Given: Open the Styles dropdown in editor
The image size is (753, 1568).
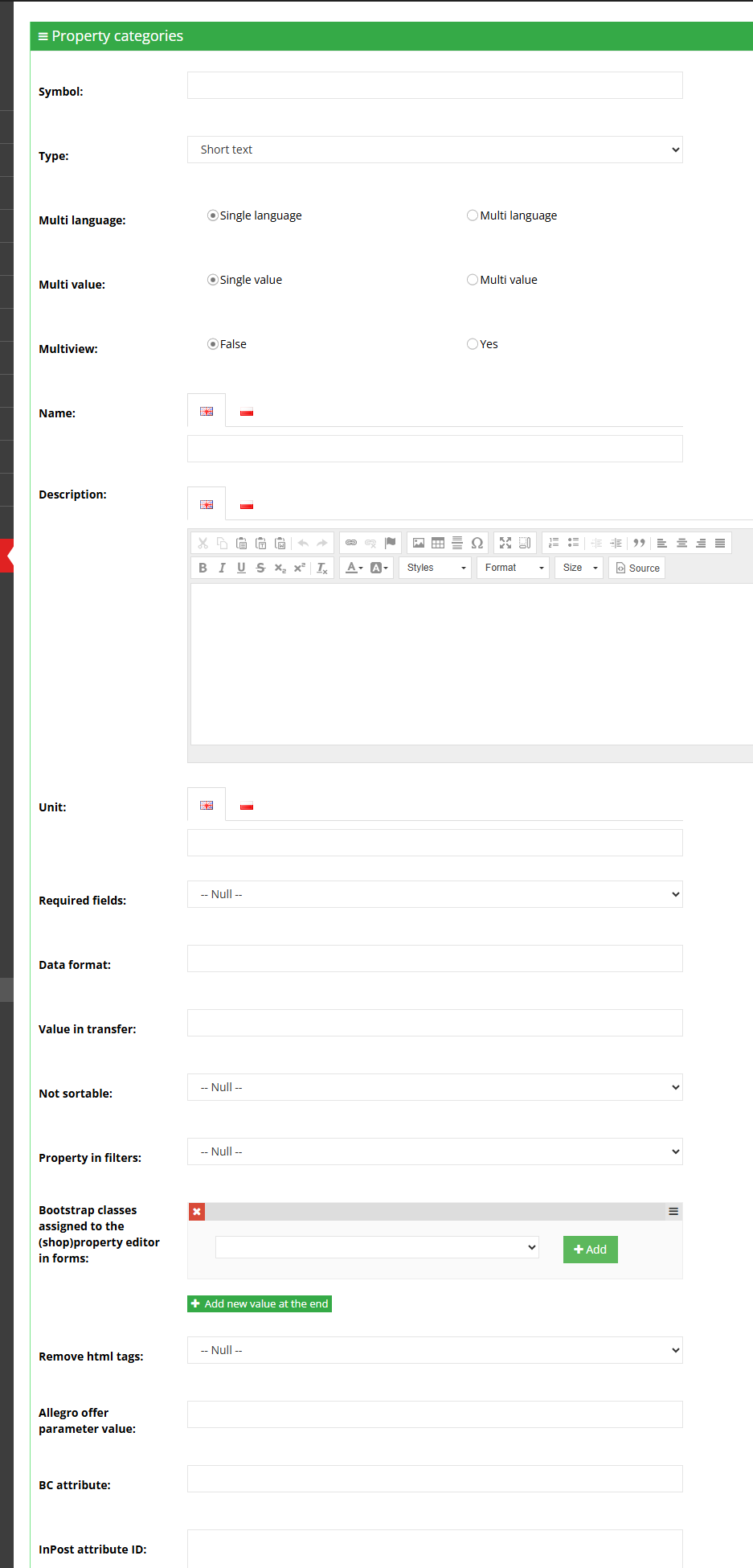Looking at the screenshot, I should coord(436,568).
